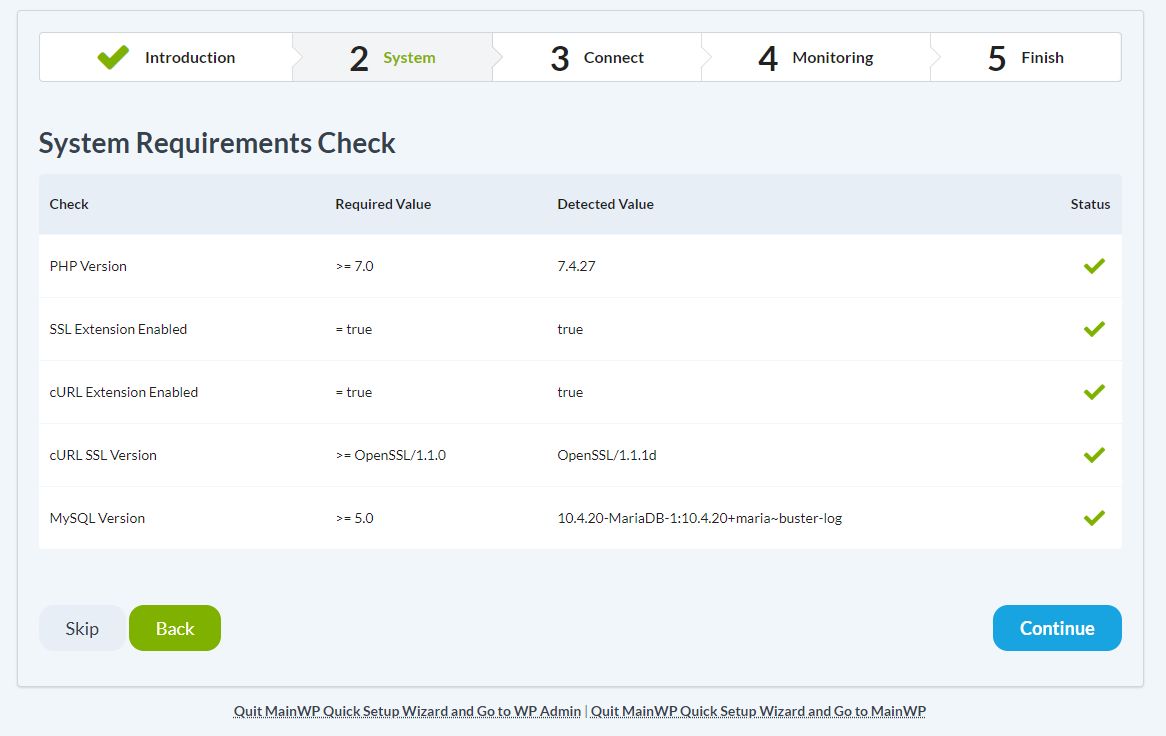Click the blue Continue button
1166x736 pixels.
pyautogui.click(x=1057, y=628)
